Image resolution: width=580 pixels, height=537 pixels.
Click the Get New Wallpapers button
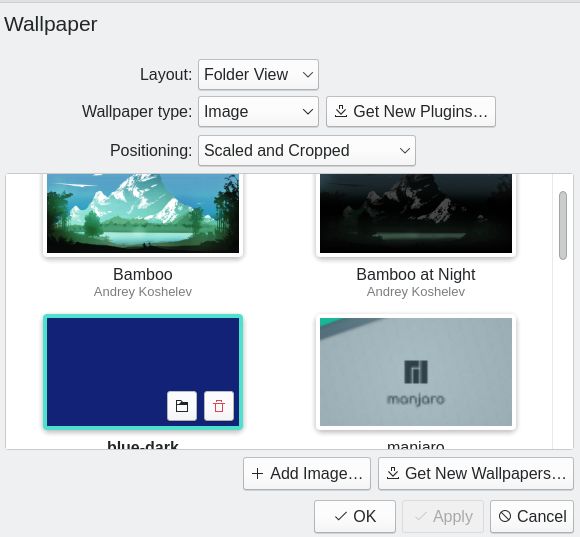(476, 473)
